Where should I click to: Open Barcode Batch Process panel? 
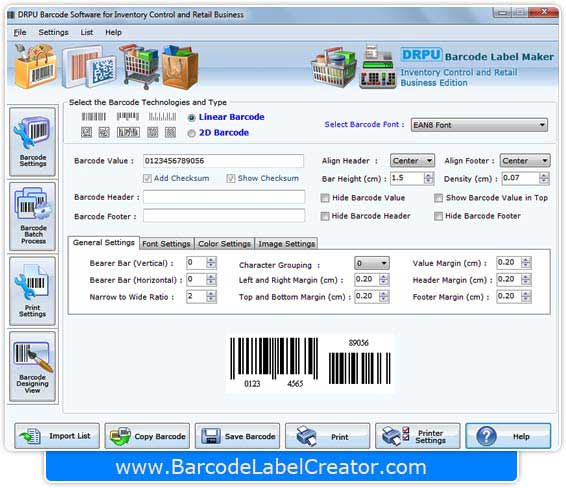click(x=32, y=216)
